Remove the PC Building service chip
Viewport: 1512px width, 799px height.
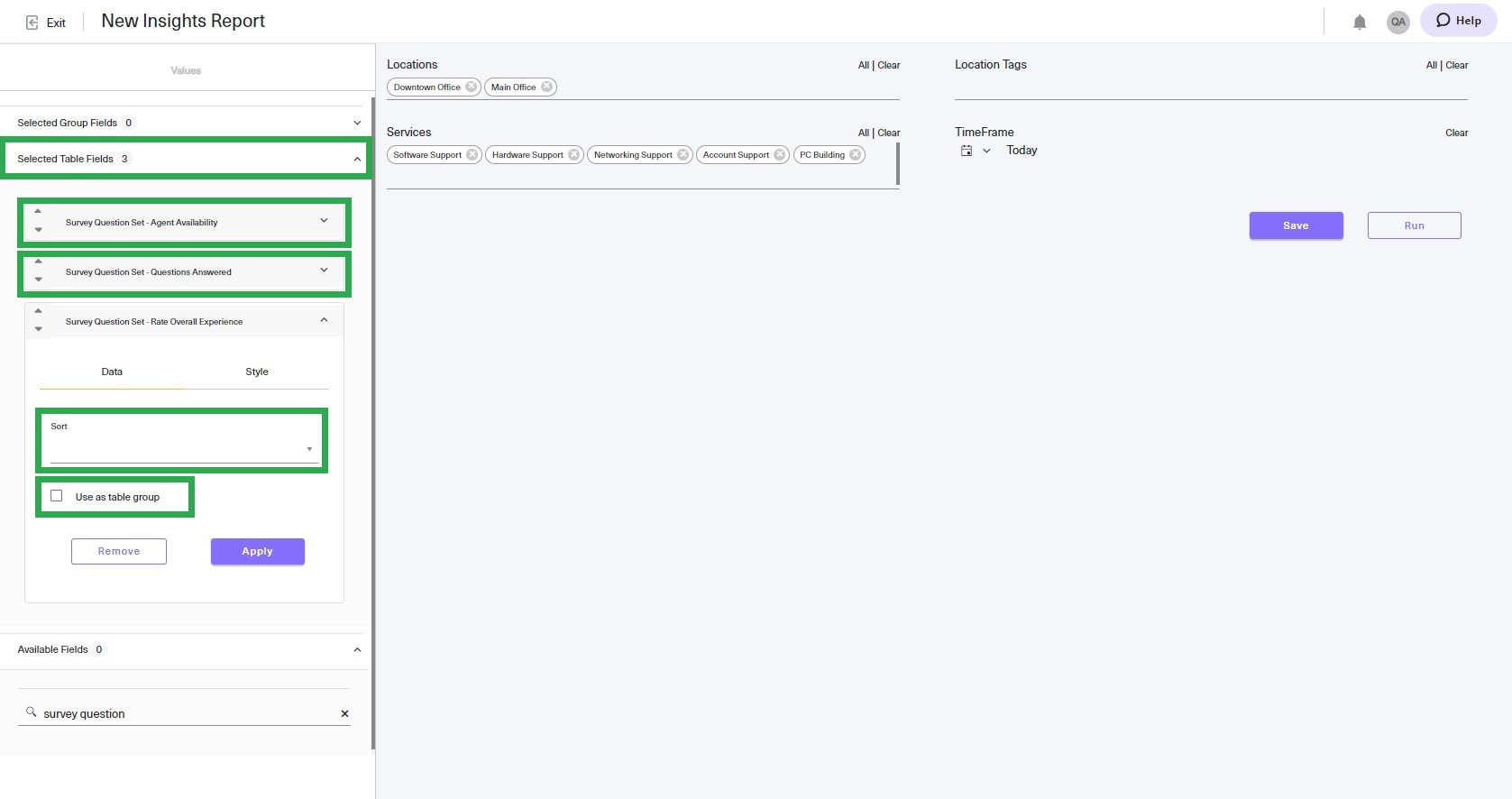point(856,154)
